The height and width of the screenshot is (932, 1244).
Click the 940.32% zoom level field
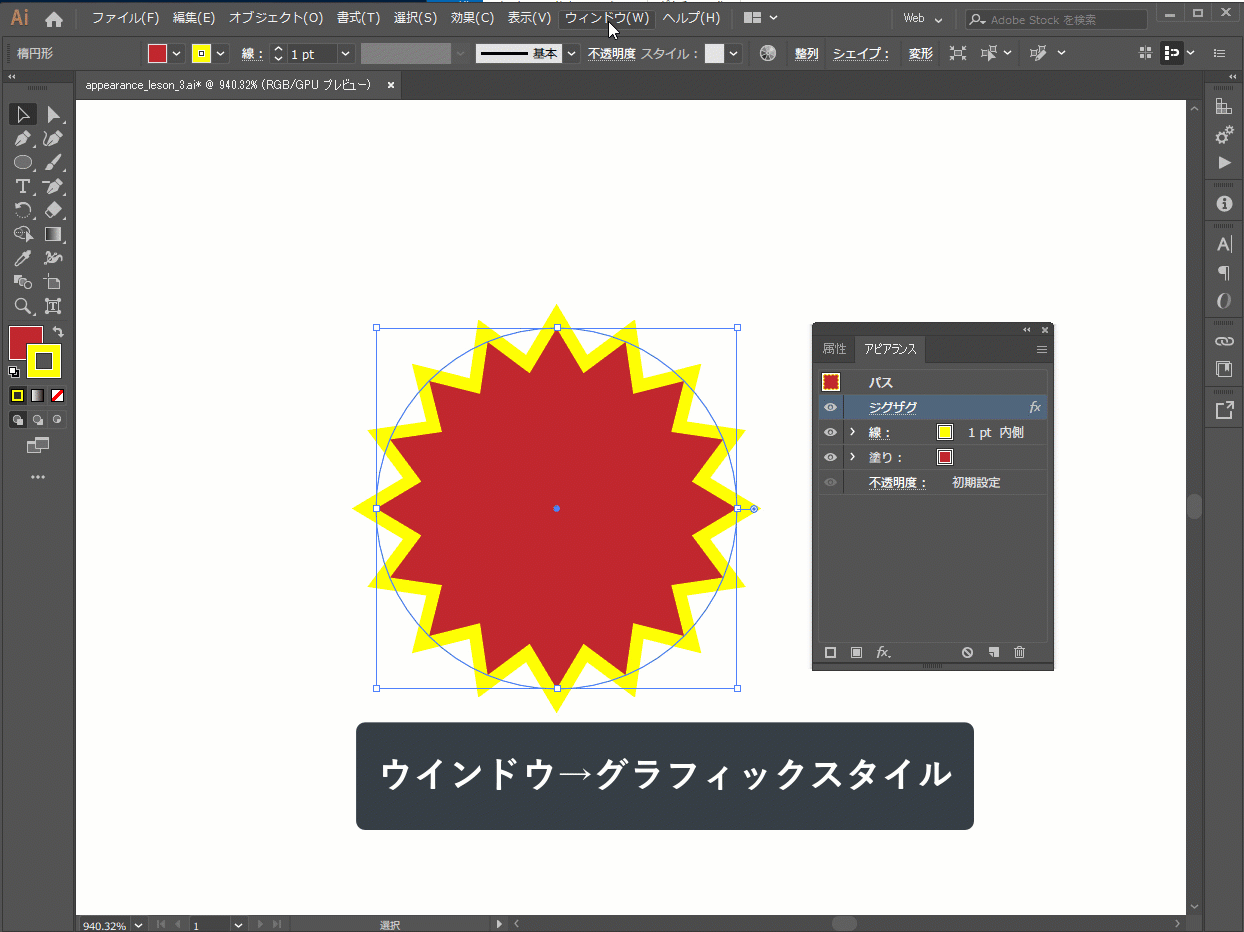click(104, 924)
